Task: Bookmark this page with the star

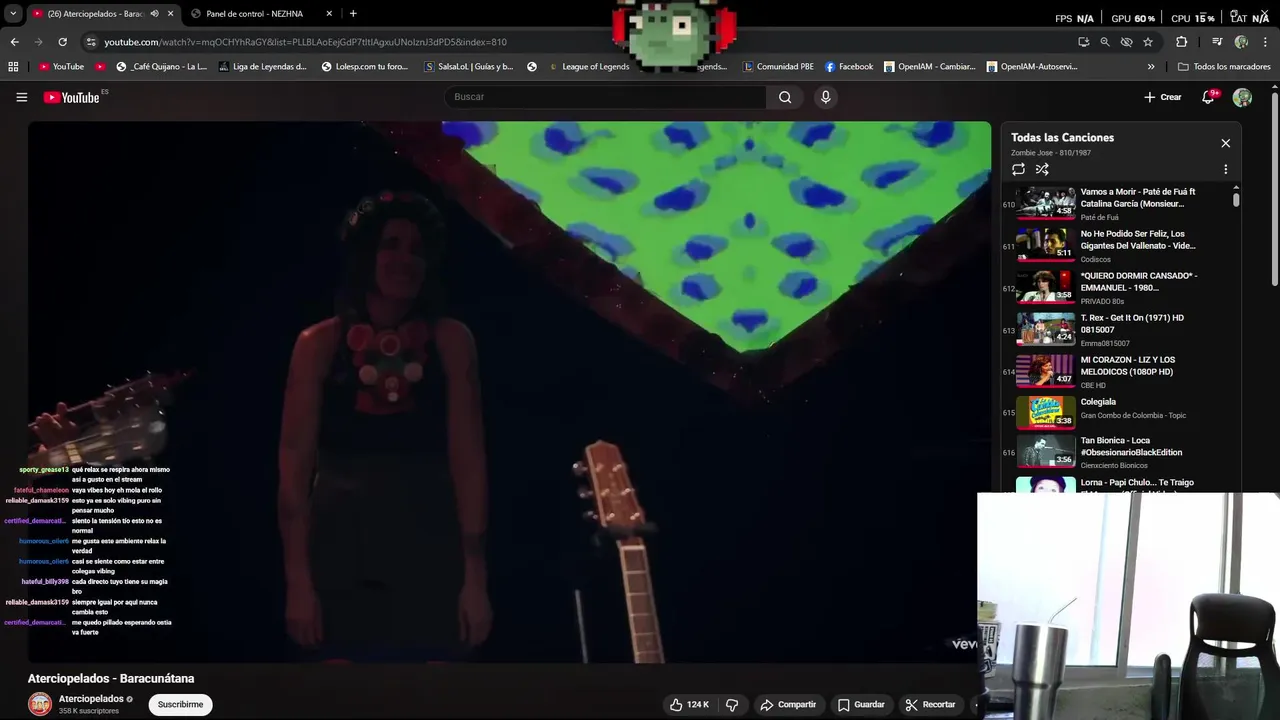Action: [x=1148, y=42]
